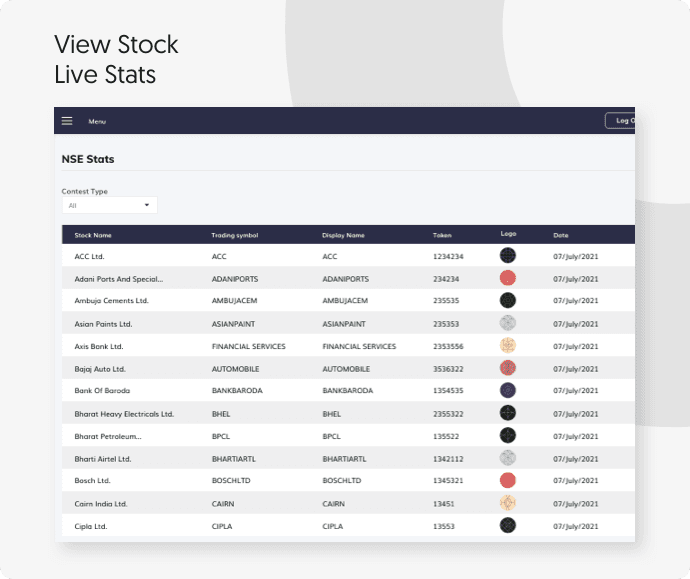Screen dimensions: 690x579
Task: Click token value 135522
Action: pos(446,436)
